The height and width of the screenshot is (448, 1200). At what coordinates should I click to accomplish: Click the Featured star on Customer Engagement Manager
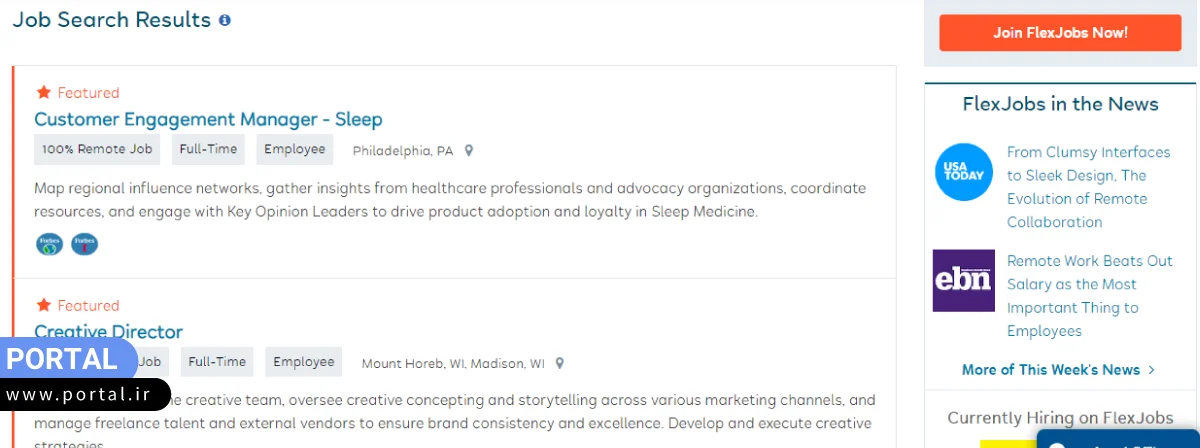pyautogui.click(x=43, y=92)
